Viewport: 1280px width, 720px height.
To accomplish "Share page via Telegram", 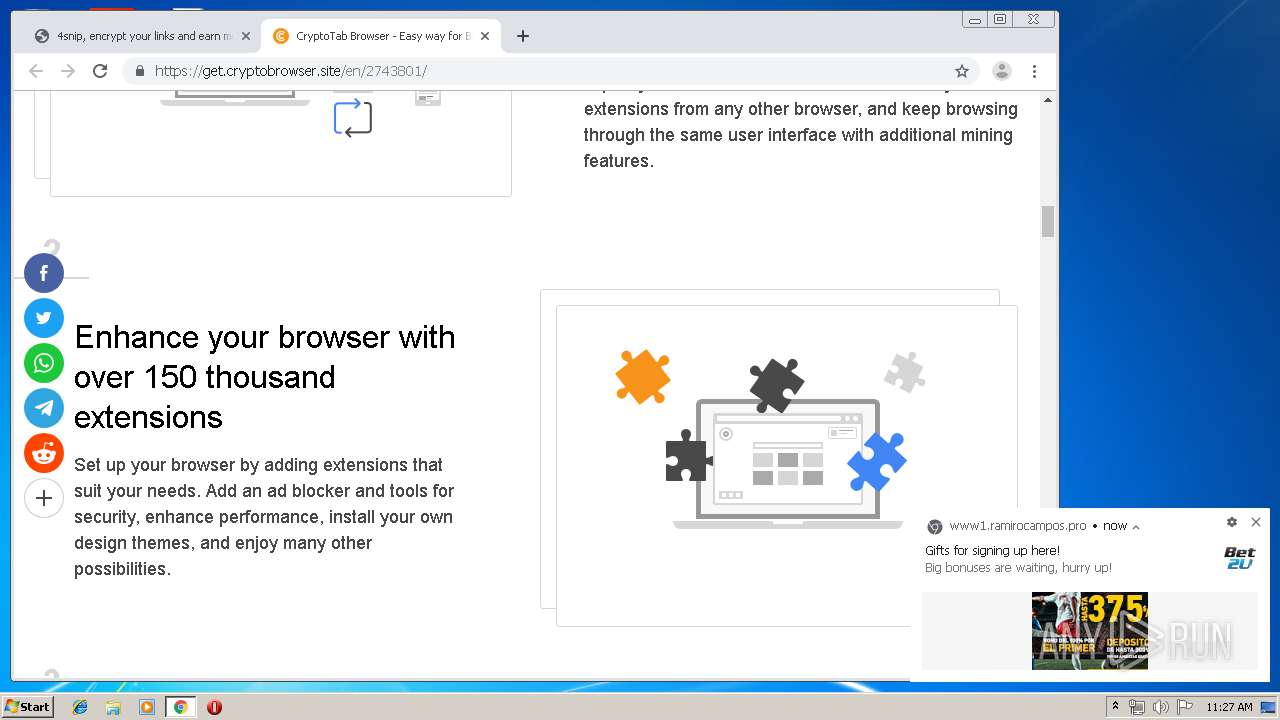I will [44, 408].
